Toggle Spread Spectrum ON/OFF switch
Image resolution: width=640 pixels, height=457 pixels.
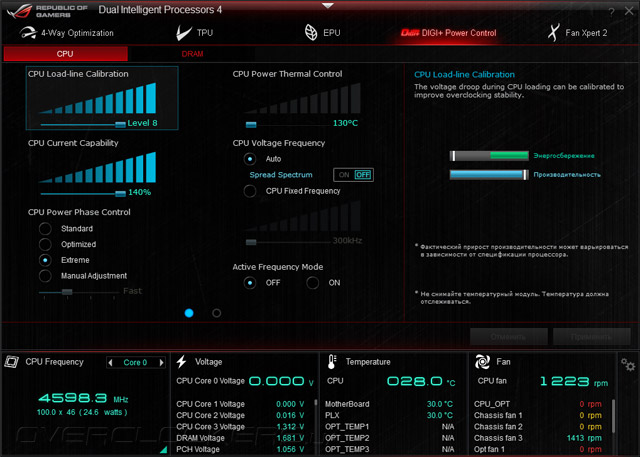(x=353, y=175)
